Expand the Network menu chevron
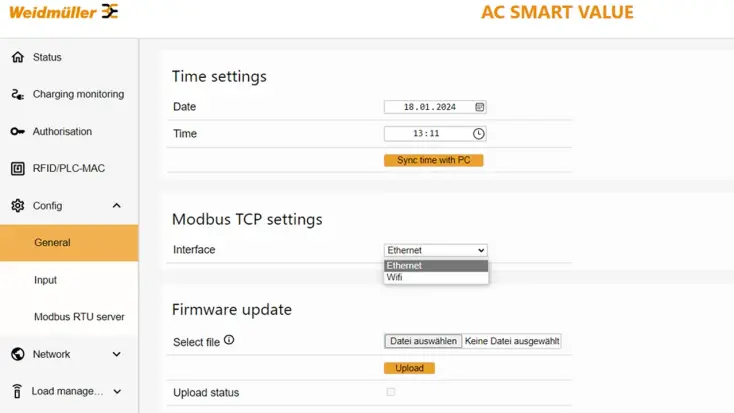Screen dimensions: 734x413 coord(116,354)
